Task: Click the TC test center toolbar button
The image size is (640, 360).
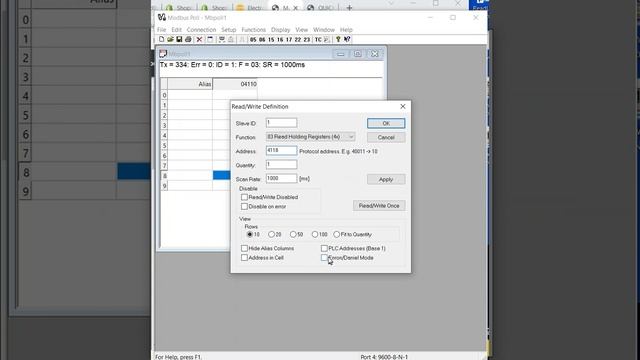Action: [318, 40]
